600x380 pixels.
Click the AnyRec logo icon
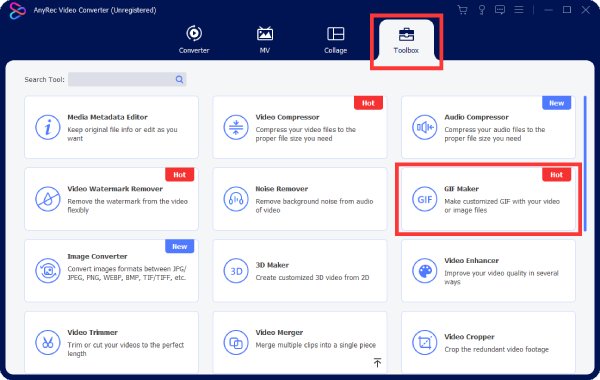pos(17,10)
